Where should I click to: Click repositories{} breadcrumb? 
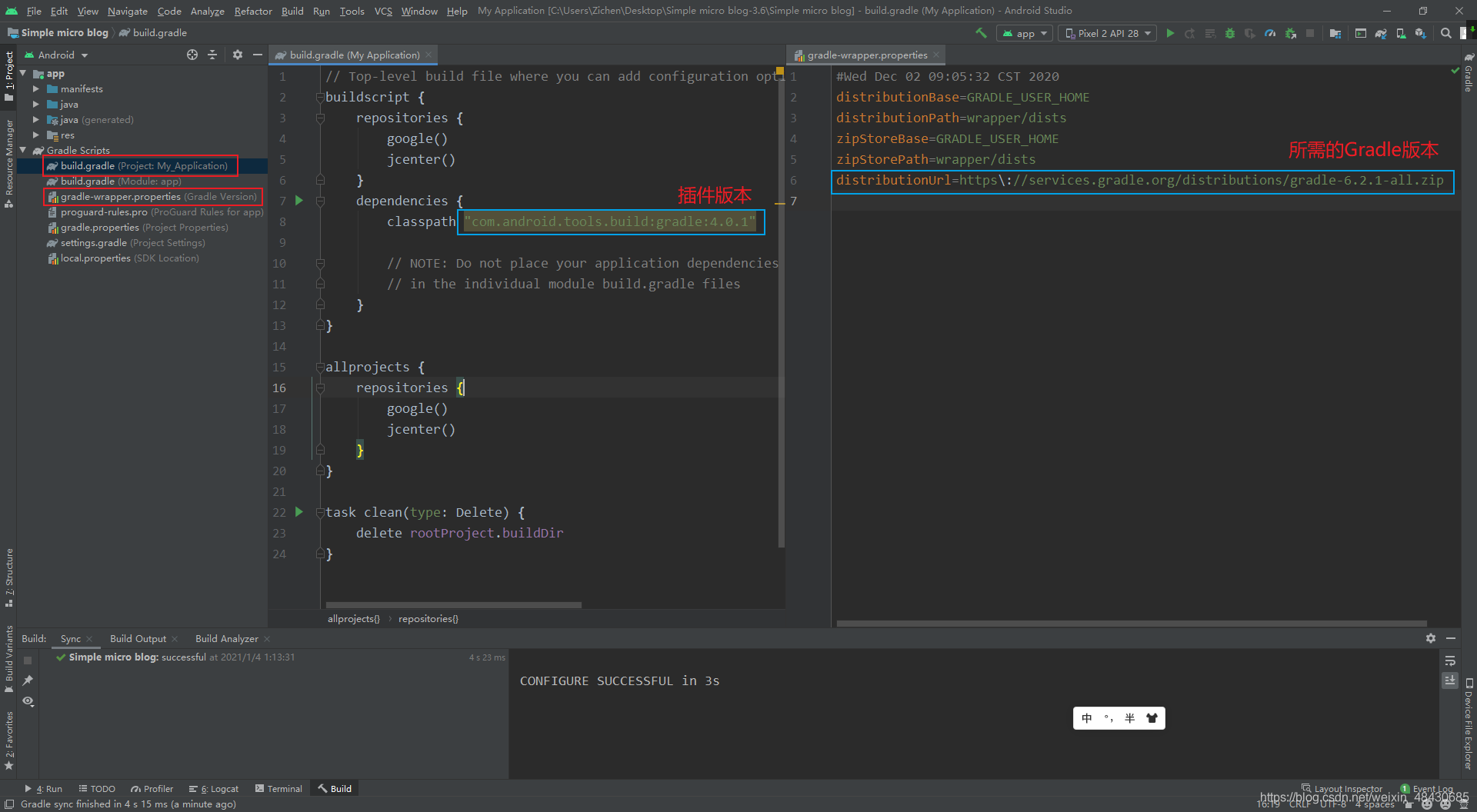click(x=428, y=618)
